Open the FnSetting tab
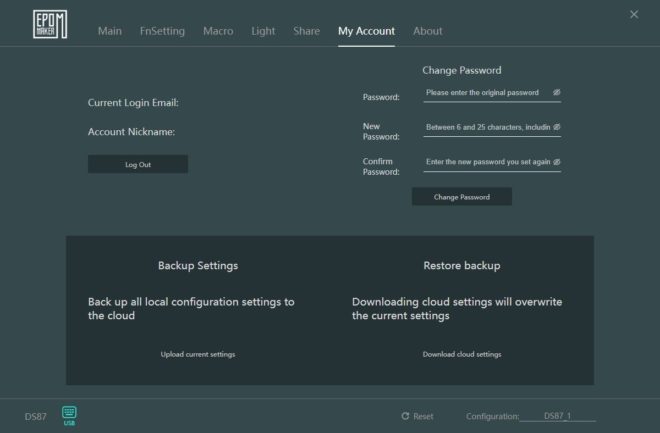The width and height of the screenshot is (660, 433). 162,31
